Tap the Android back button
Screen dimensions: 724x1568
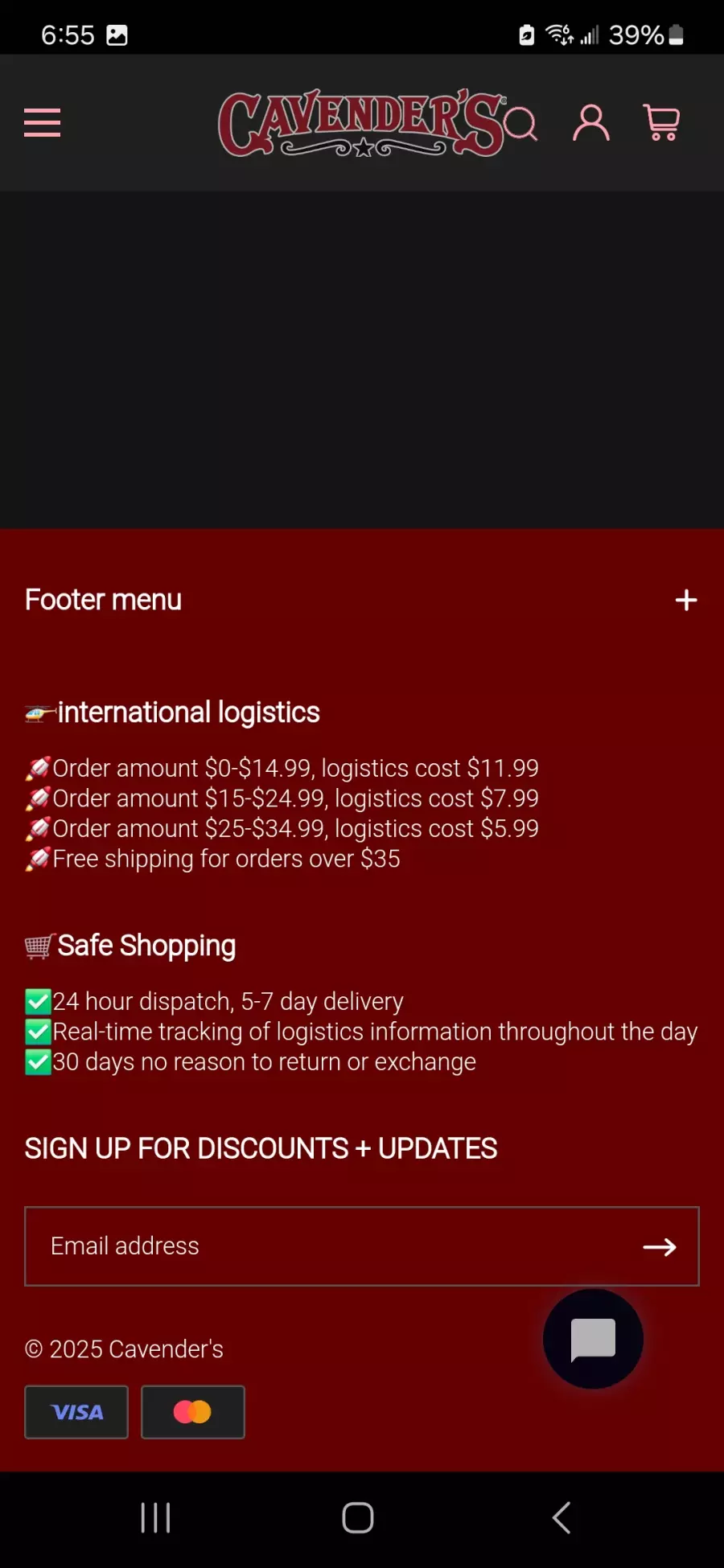click(562, 1518)
